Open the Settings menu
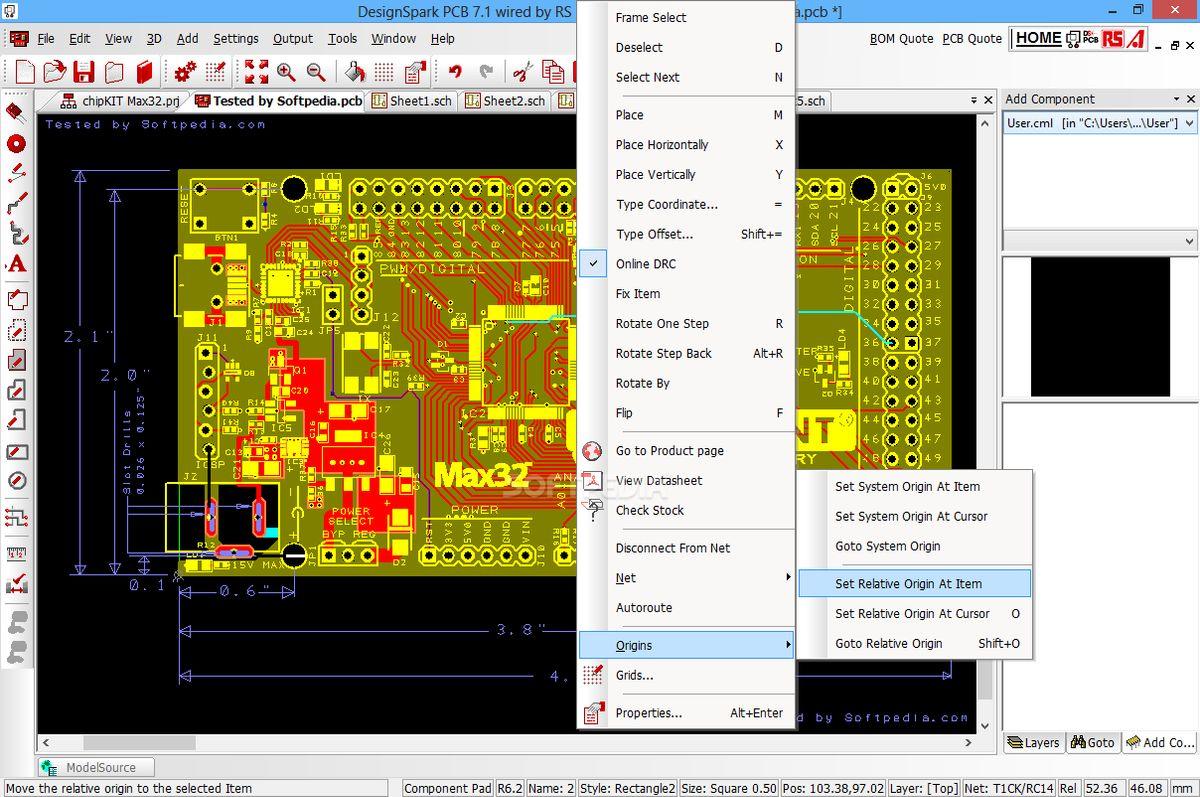1200x797 pixels. click(x=235, y=39)
